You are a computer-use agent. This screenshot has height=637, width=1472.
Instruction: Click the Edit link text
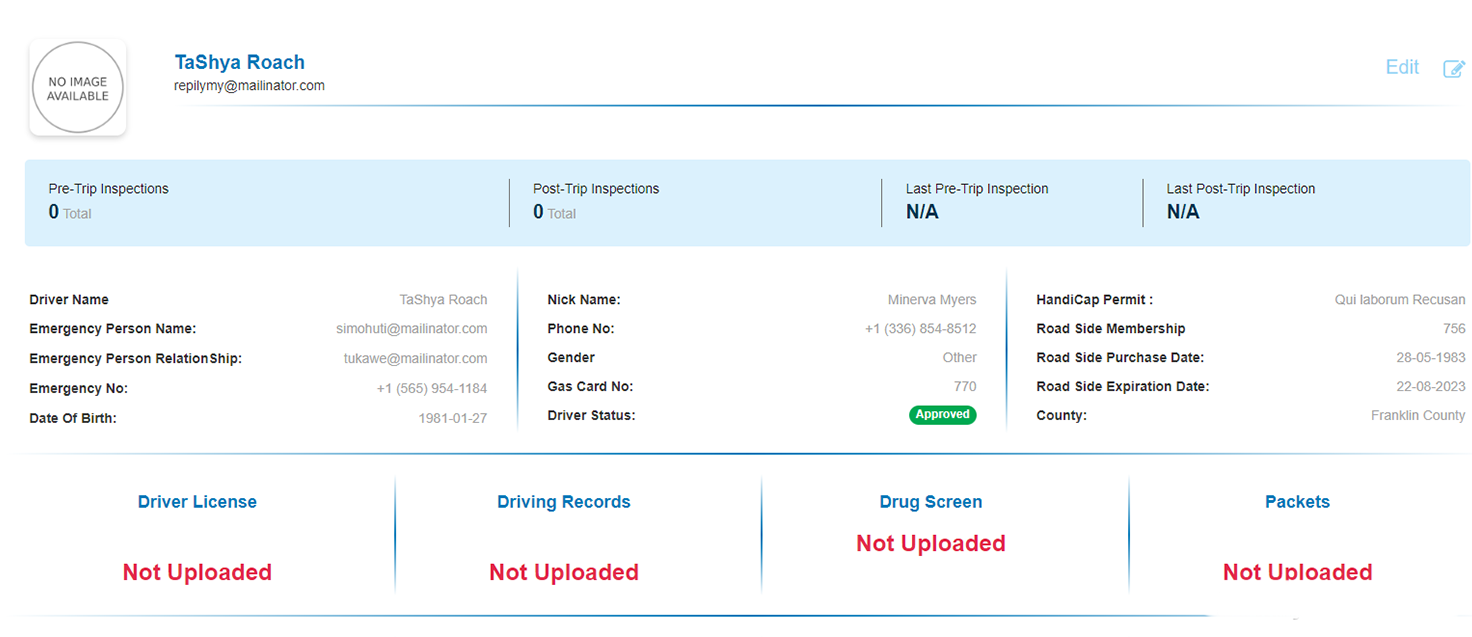(1402, 68)
